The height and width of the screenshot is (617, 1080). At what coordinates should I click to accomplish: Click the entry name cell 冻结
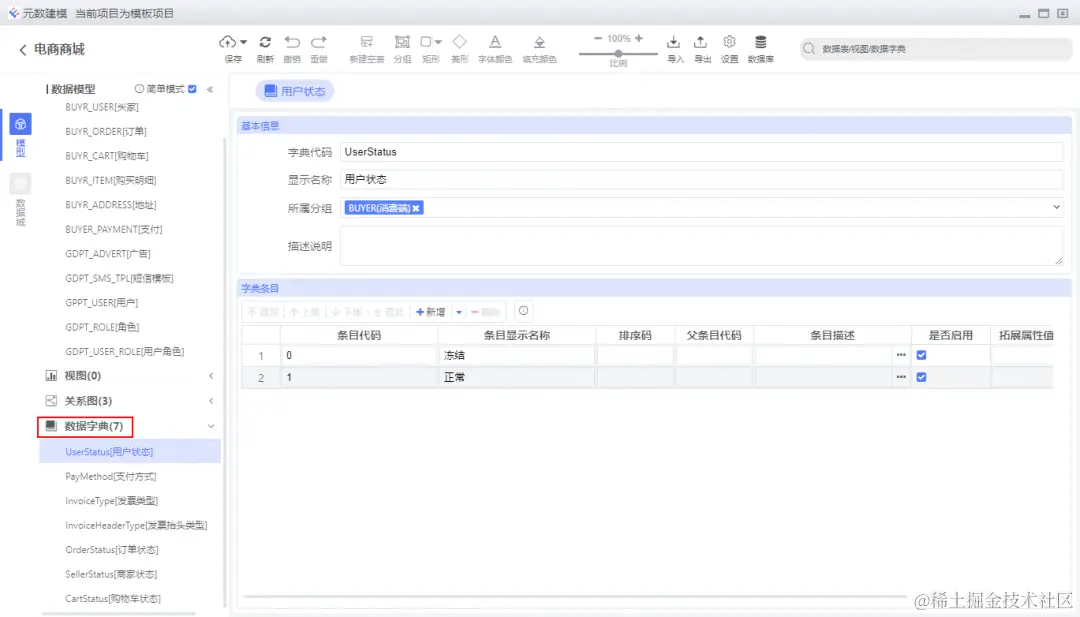(x=517, y=355)
